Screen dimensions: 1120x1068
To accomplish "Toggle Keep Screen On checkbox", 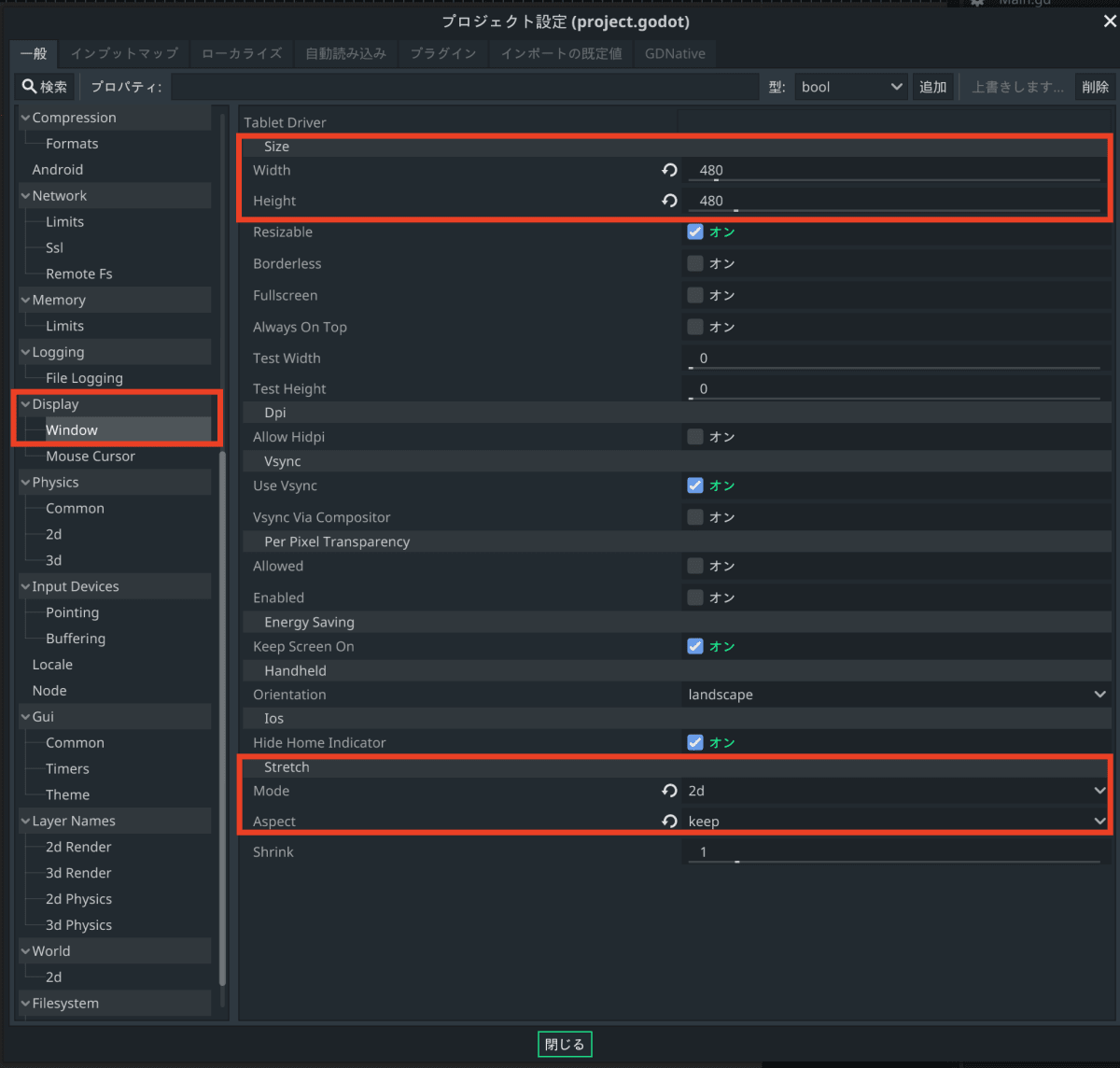I will coord(695,646).
